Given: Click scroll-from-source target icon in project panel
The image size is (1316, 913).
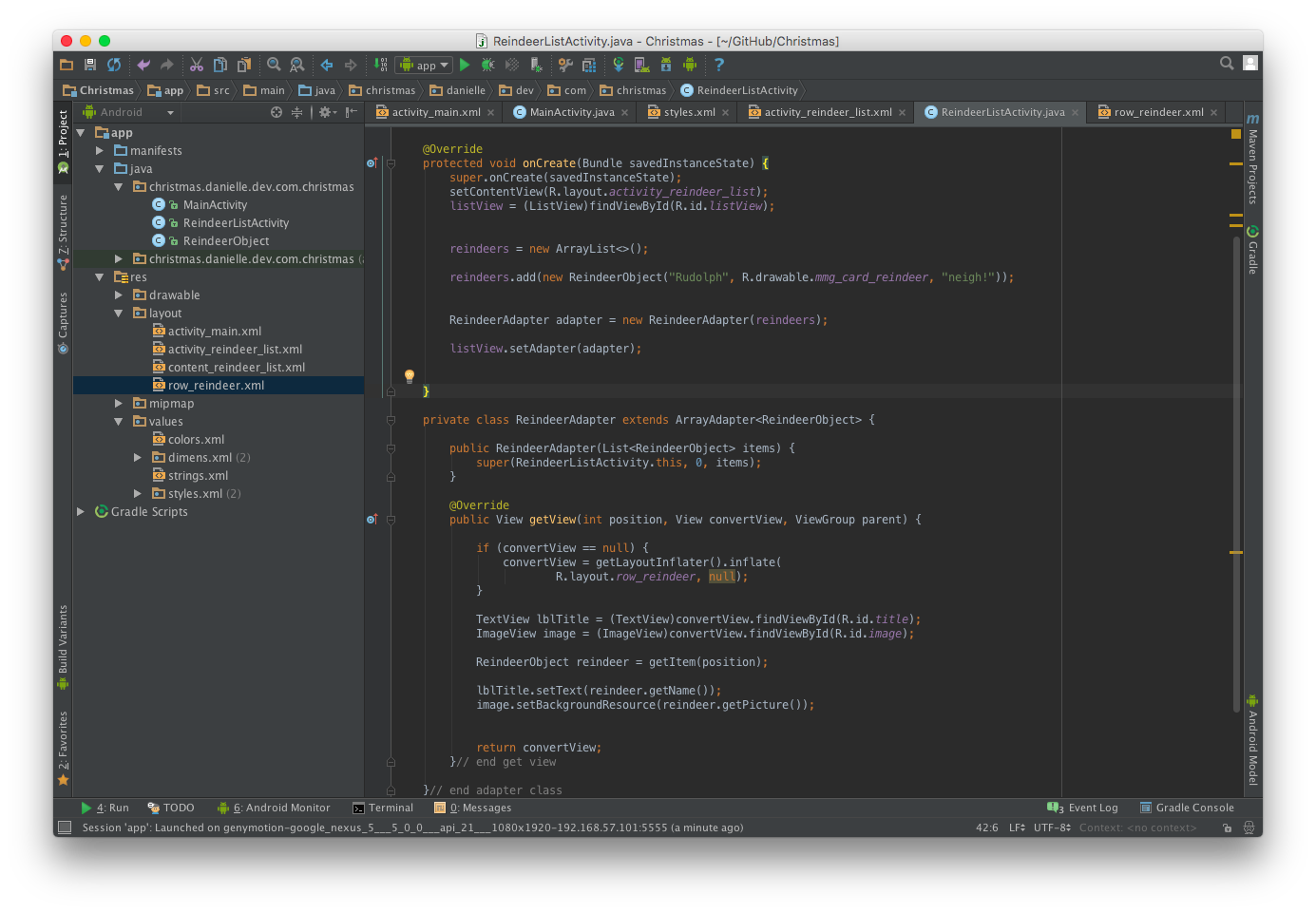Looking at the screenshot, I should click(x=277, y=112).
